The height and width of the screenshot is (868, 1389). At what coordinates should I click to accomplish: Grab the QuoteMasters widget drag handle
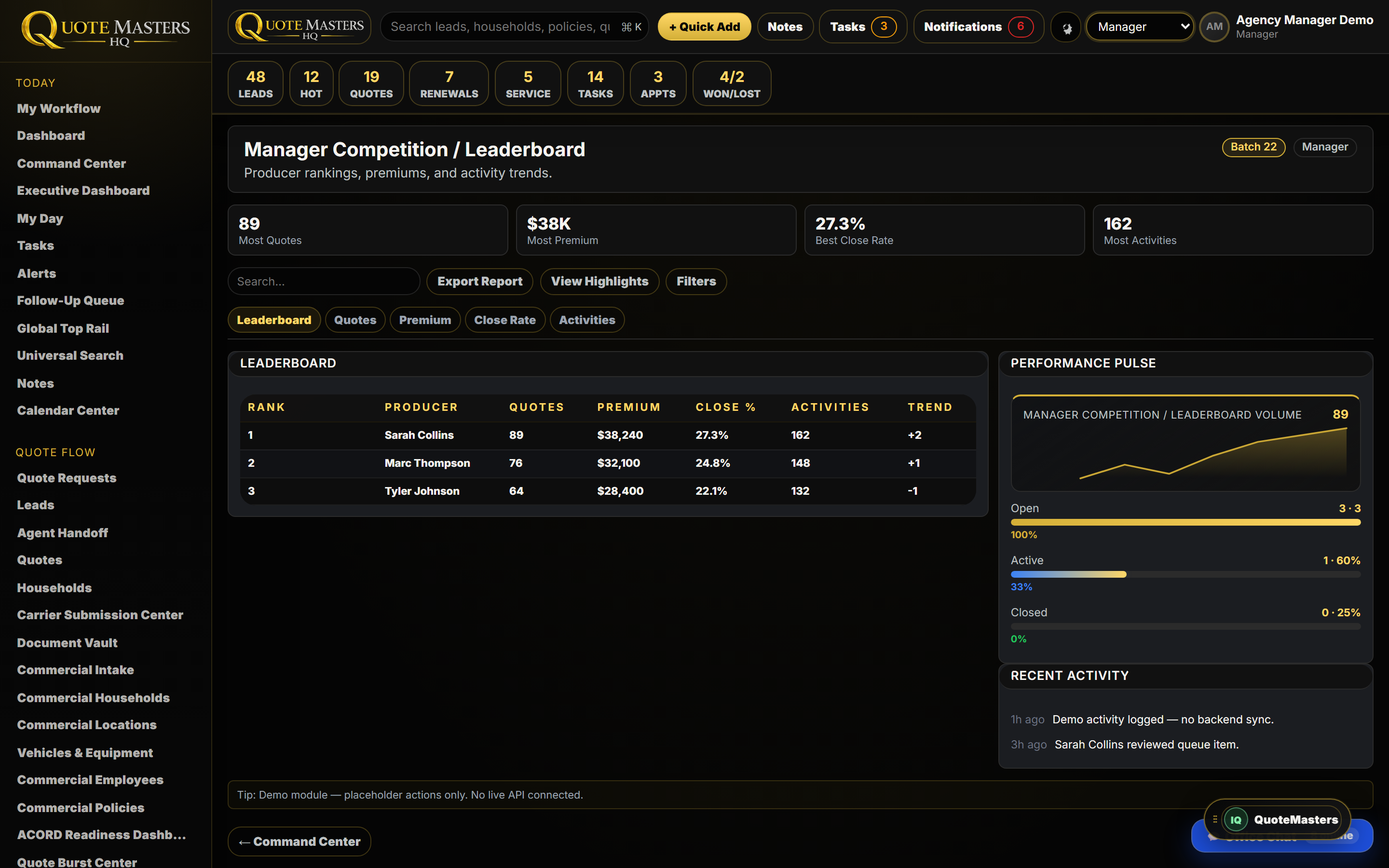tap(1215, 820)
